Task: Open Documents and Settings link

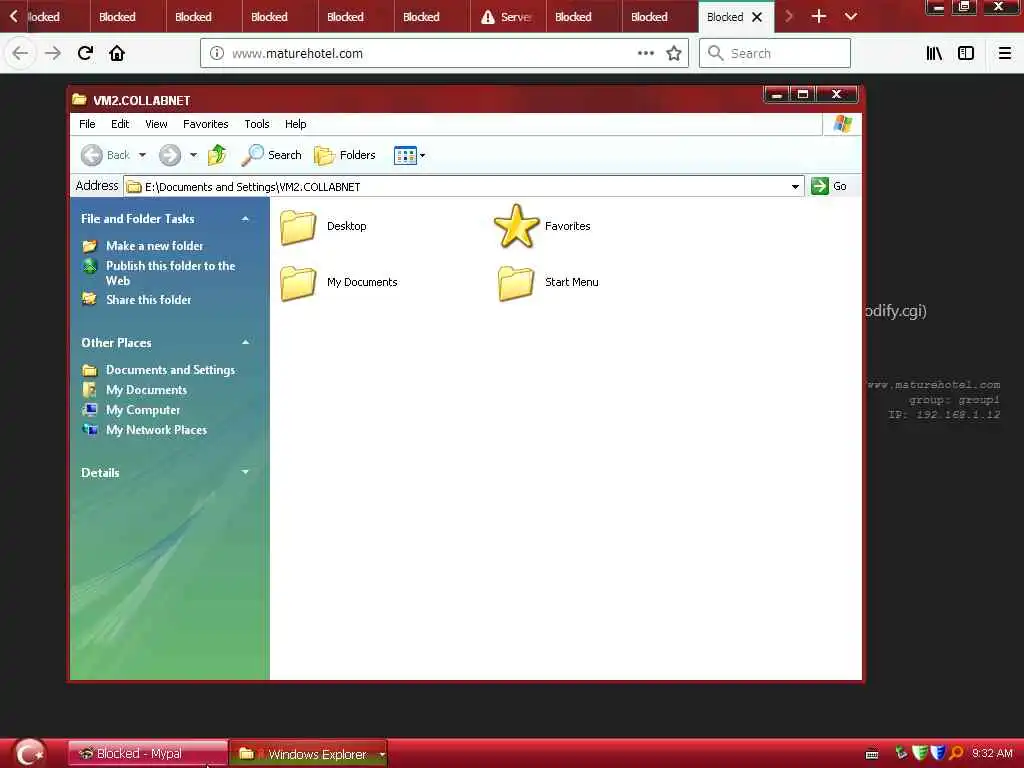Action: [170, 370]
